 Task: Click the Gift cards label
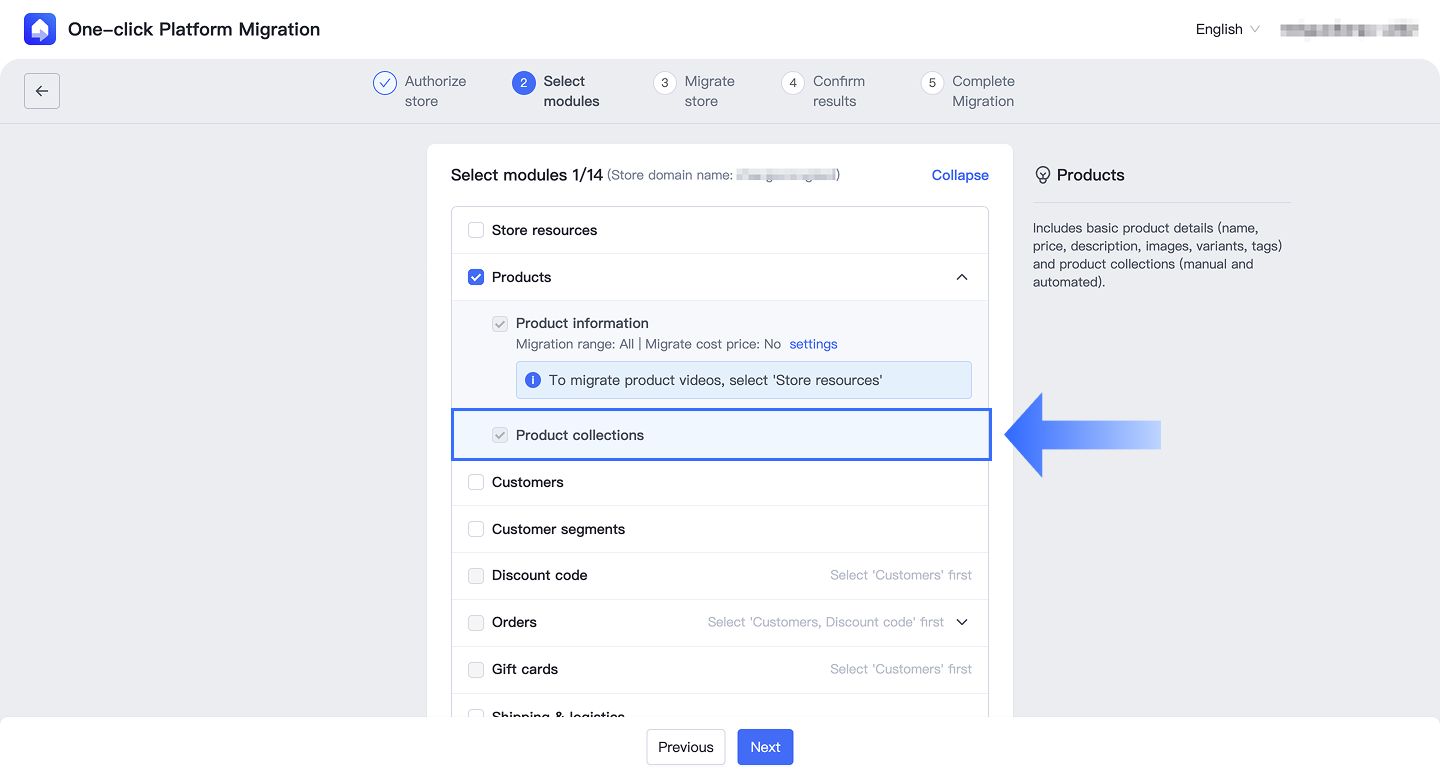525,669
